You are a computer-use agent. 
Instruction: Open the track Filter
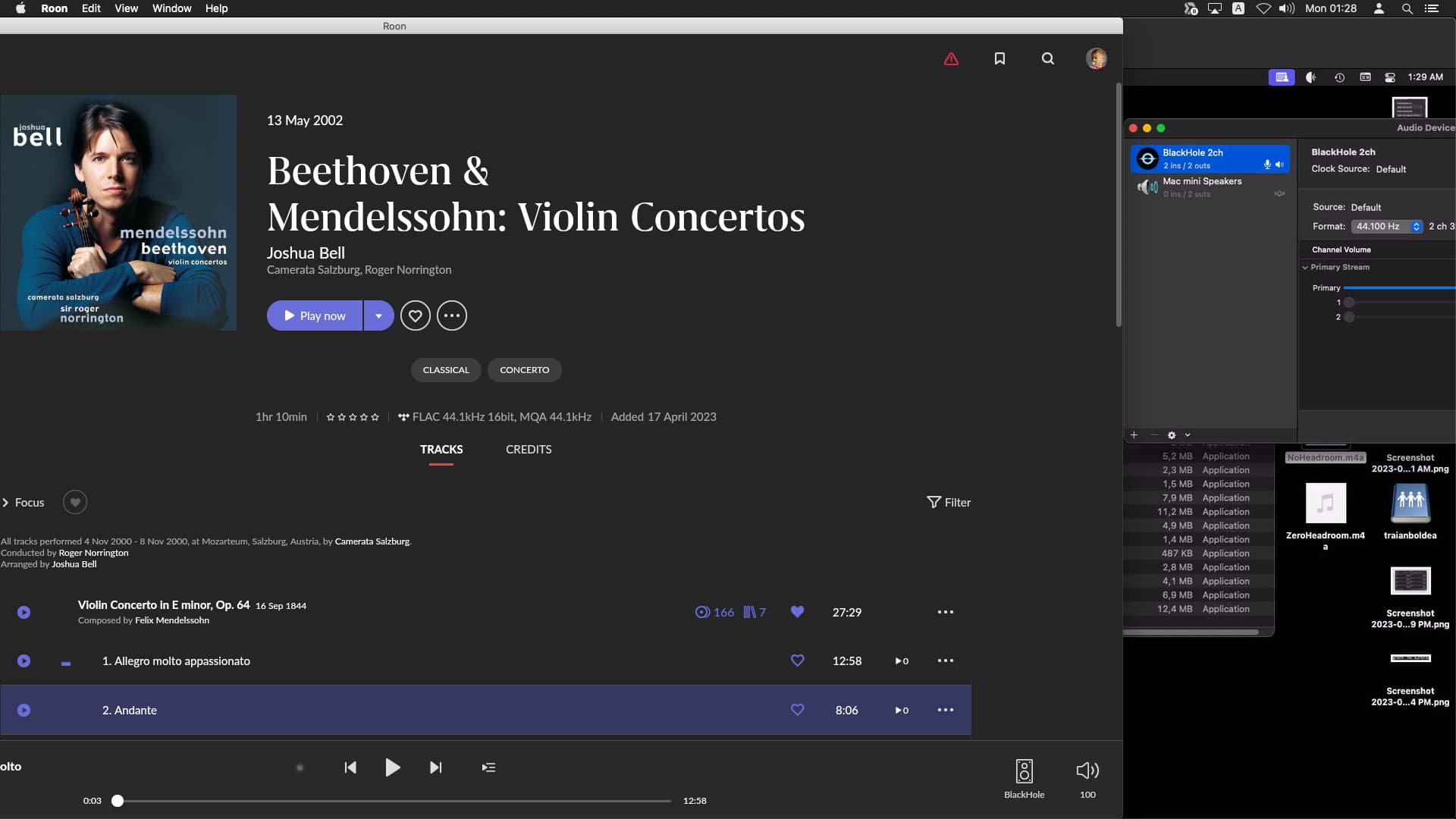click(x=949, y=502)
